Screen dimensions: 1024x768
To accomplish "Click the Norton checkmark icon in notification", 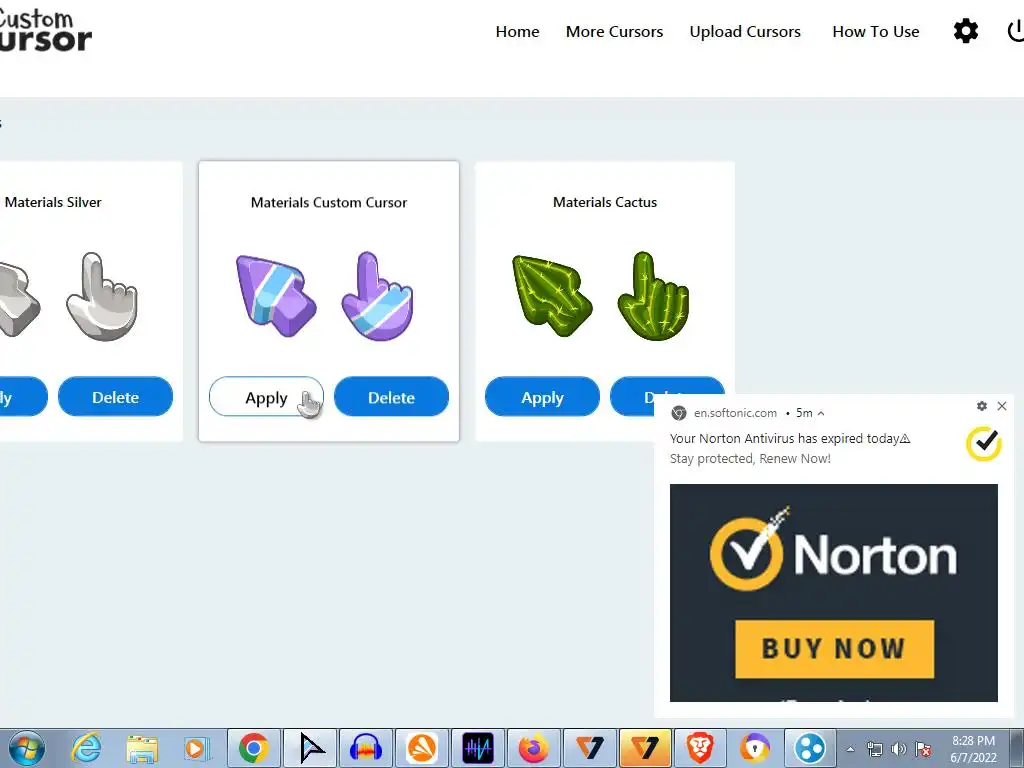I will (x=984, y=444).
